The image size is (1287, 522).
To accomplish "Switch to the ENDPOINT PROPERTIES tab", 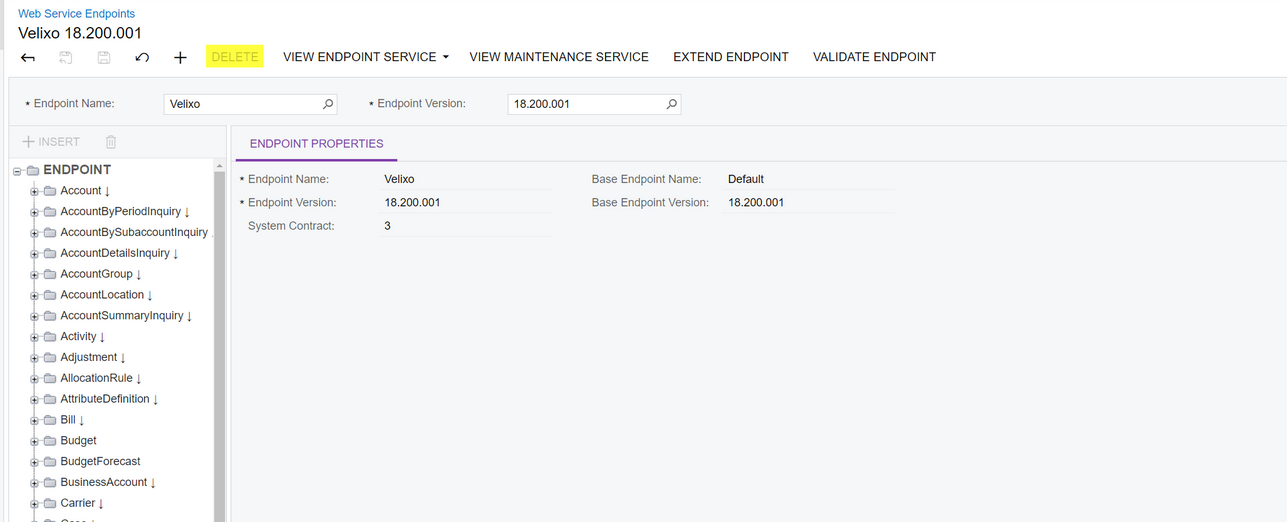I will click(x=316, y=144).
